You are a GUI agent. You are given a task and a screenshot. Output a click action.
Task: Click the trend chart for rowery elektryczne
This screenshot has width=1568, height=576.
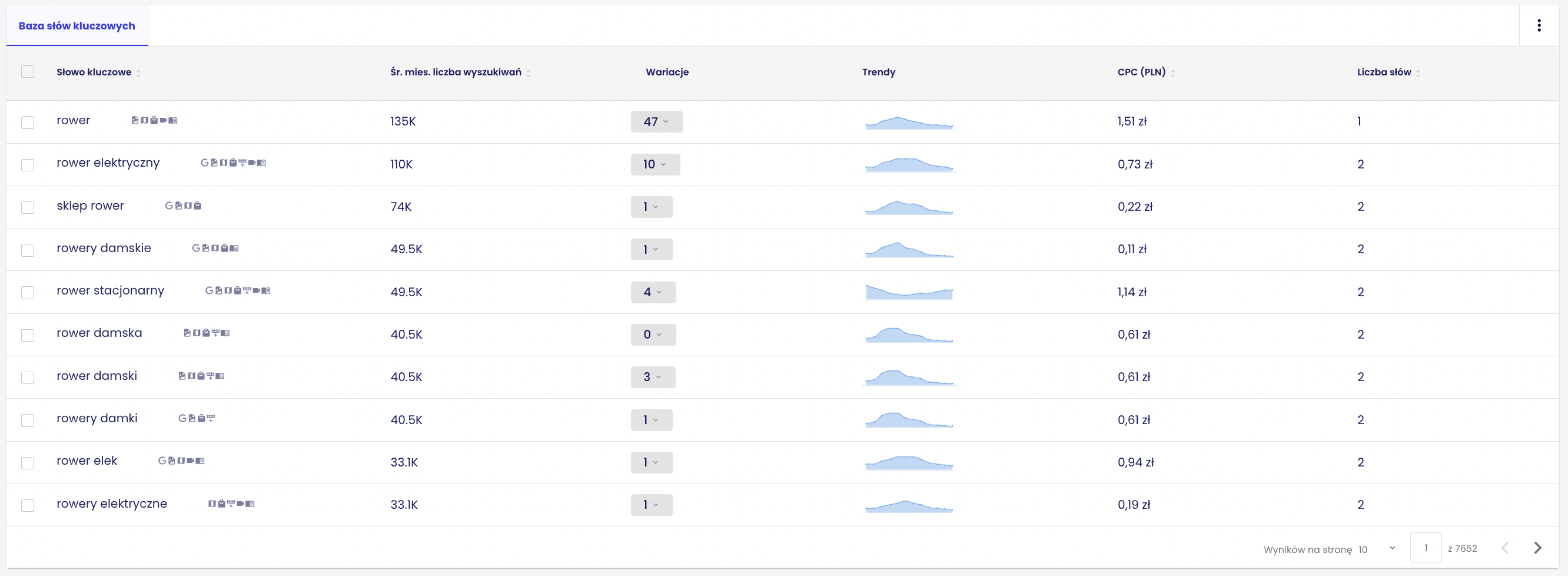909,506
